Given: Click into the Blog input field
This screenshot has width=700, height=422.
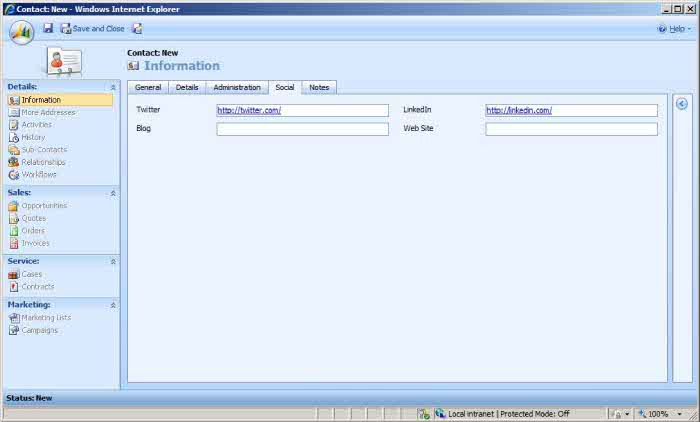Looking at the screenshot, I should click(x=302, y=129).
